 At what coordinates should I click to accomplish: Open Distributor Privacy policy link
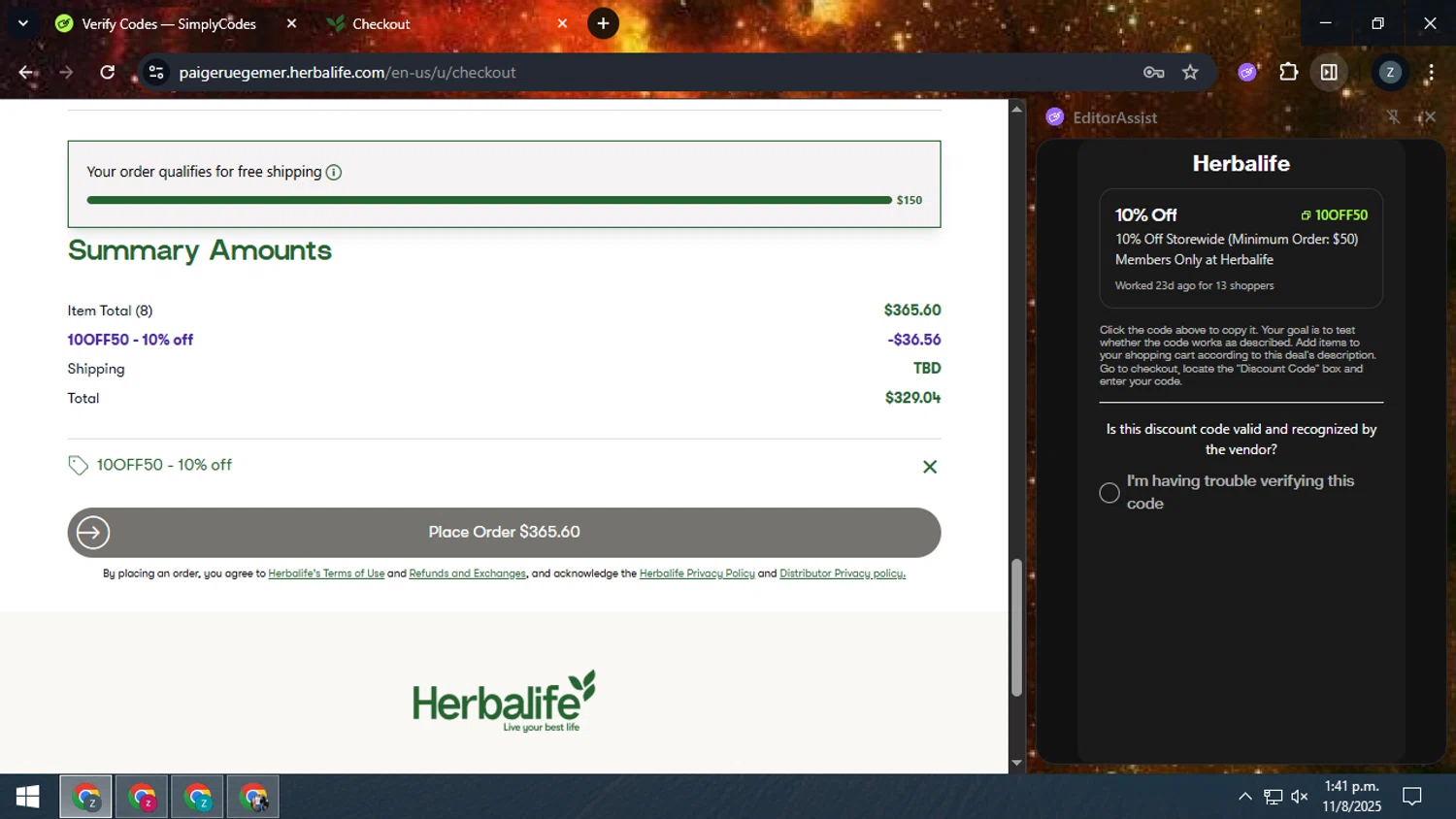(x=843, y=573)
